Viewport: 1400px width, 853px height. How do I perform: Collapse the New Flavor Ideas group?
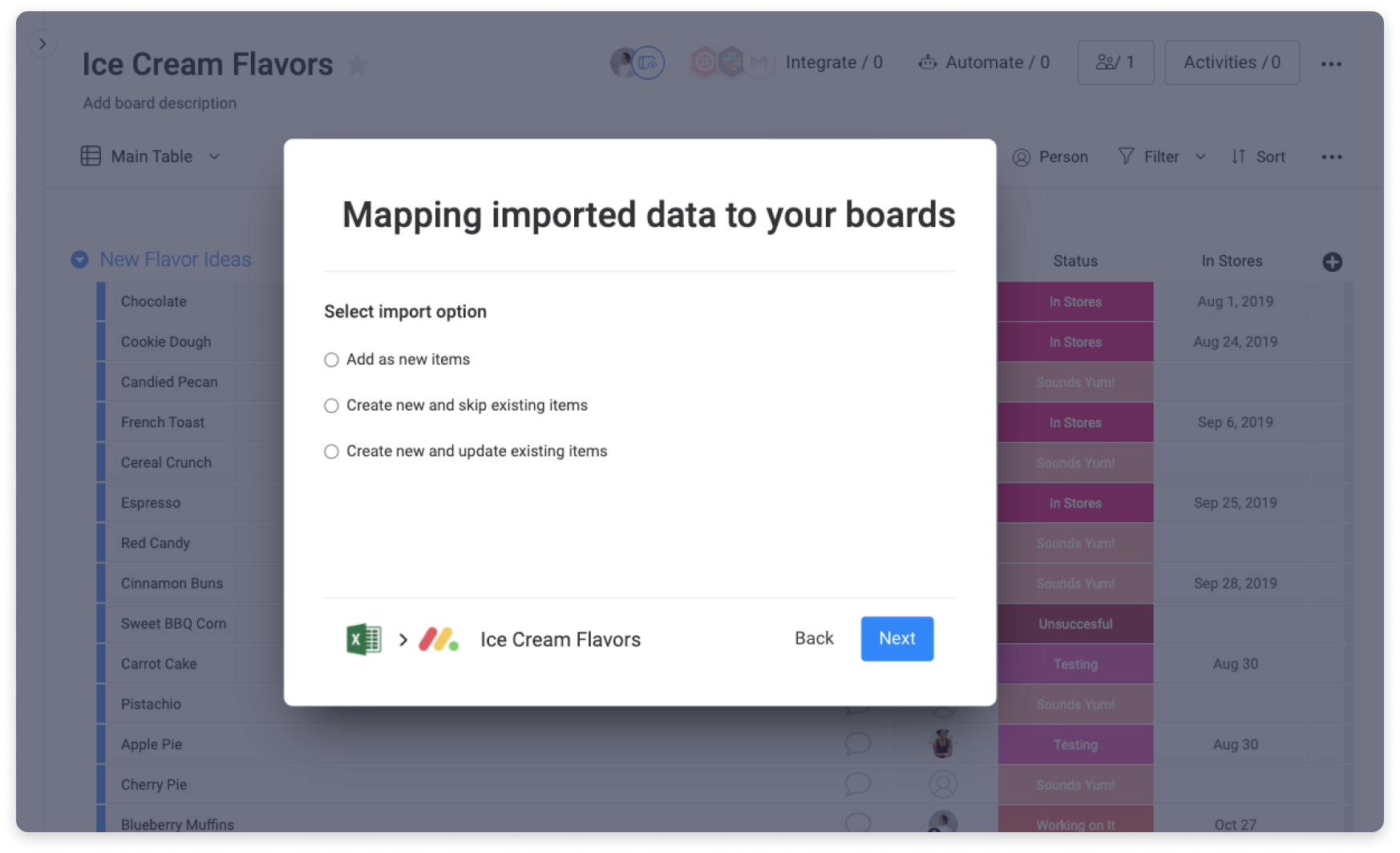coord(79,260)
